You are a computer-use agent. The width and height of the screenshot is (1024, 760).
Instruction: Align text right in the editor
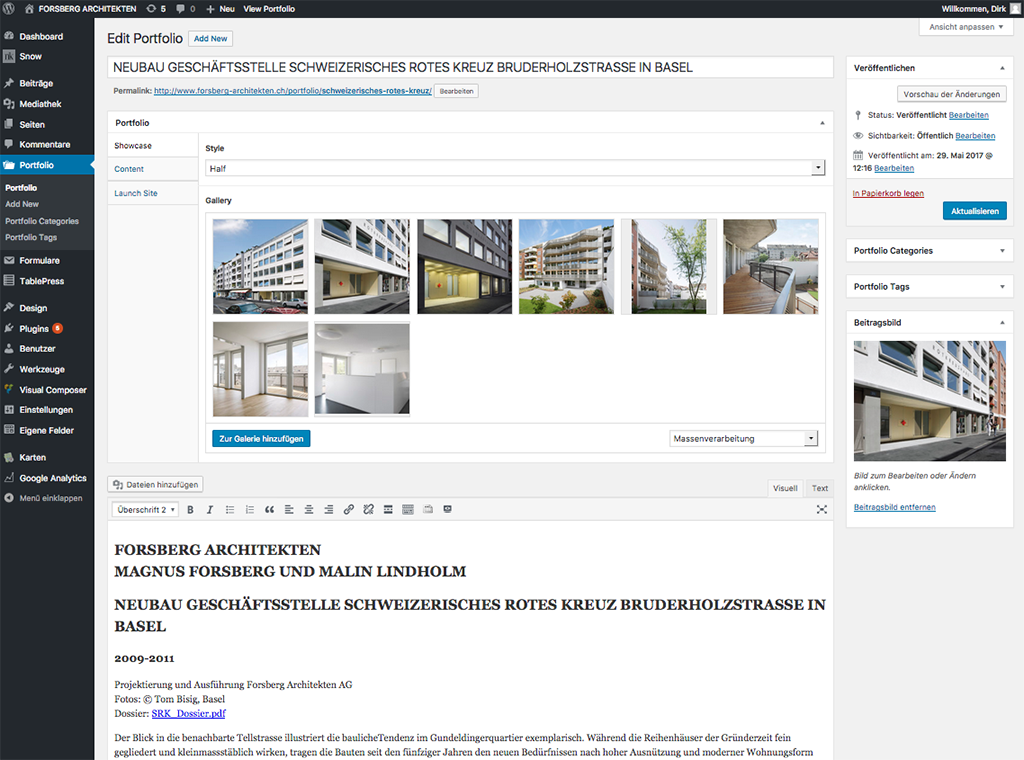(328, 510)
